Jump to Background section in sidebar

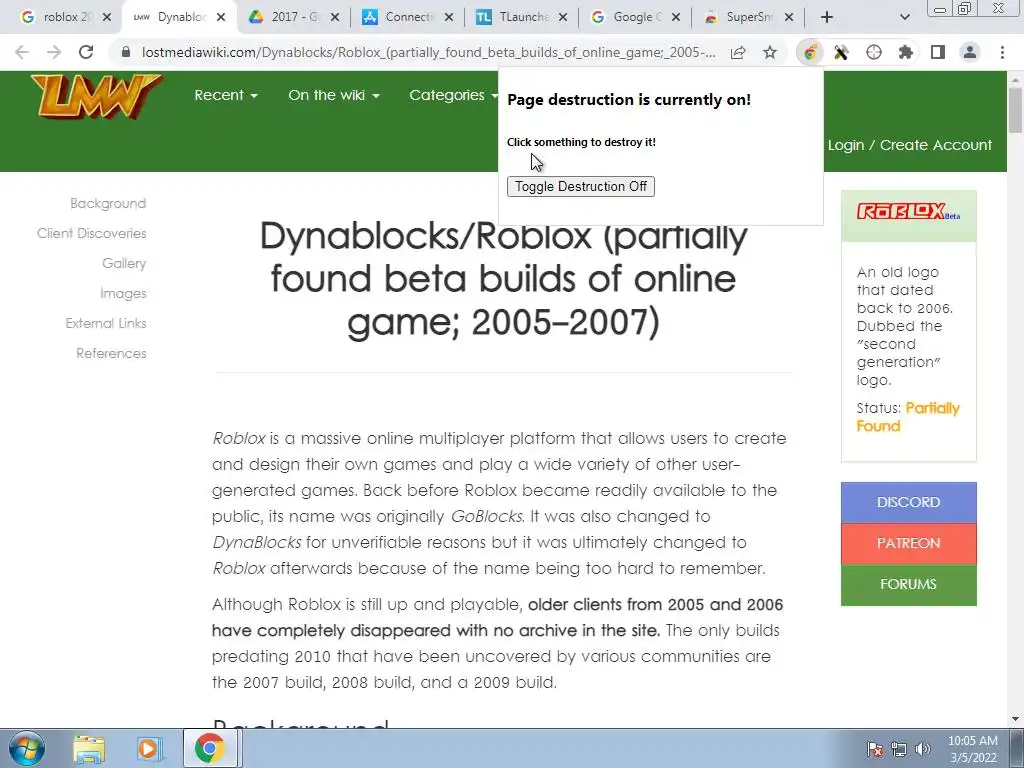click(108, 204)
